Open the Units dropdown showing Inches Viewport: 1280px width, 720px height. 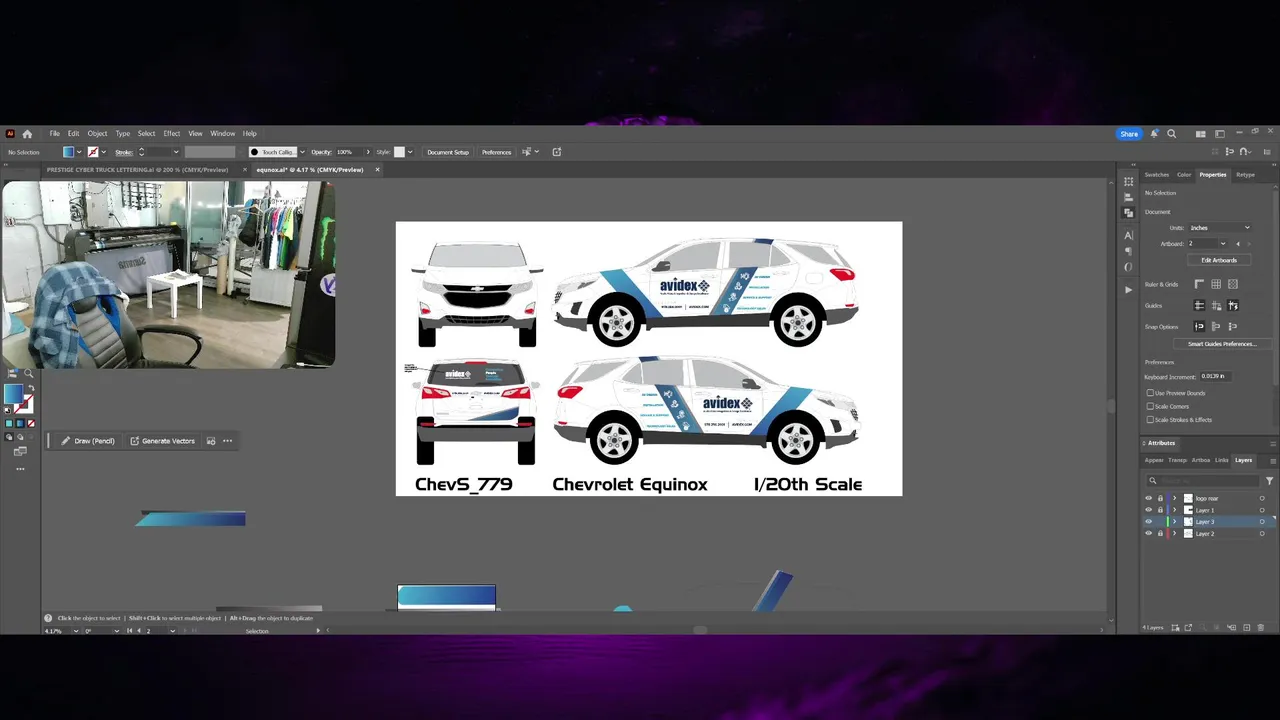(x=1219, y=227)
